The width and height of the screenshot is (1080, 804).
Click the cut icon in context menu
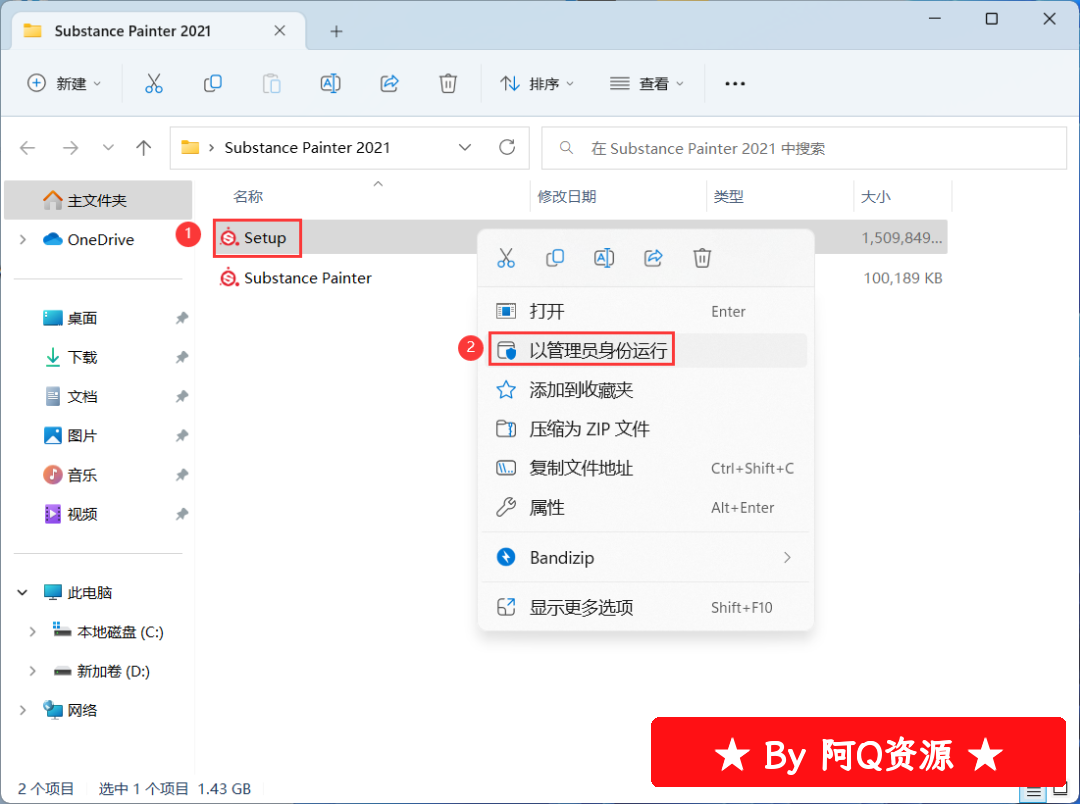click(506, 258)
